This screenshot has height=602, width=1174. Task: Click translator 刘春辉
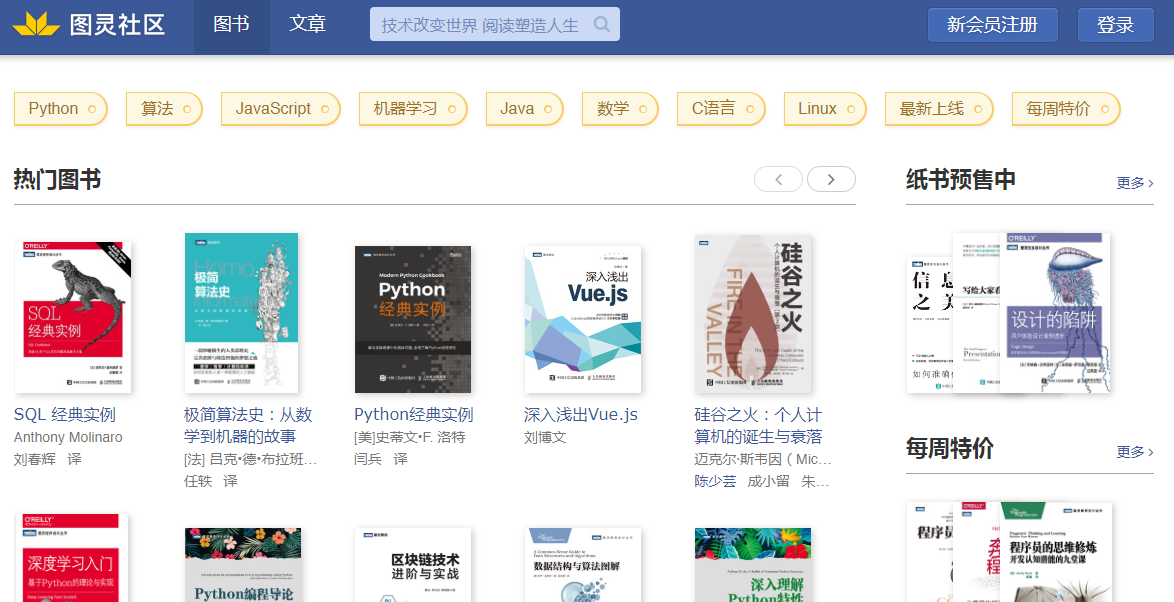tap(34, 459)
